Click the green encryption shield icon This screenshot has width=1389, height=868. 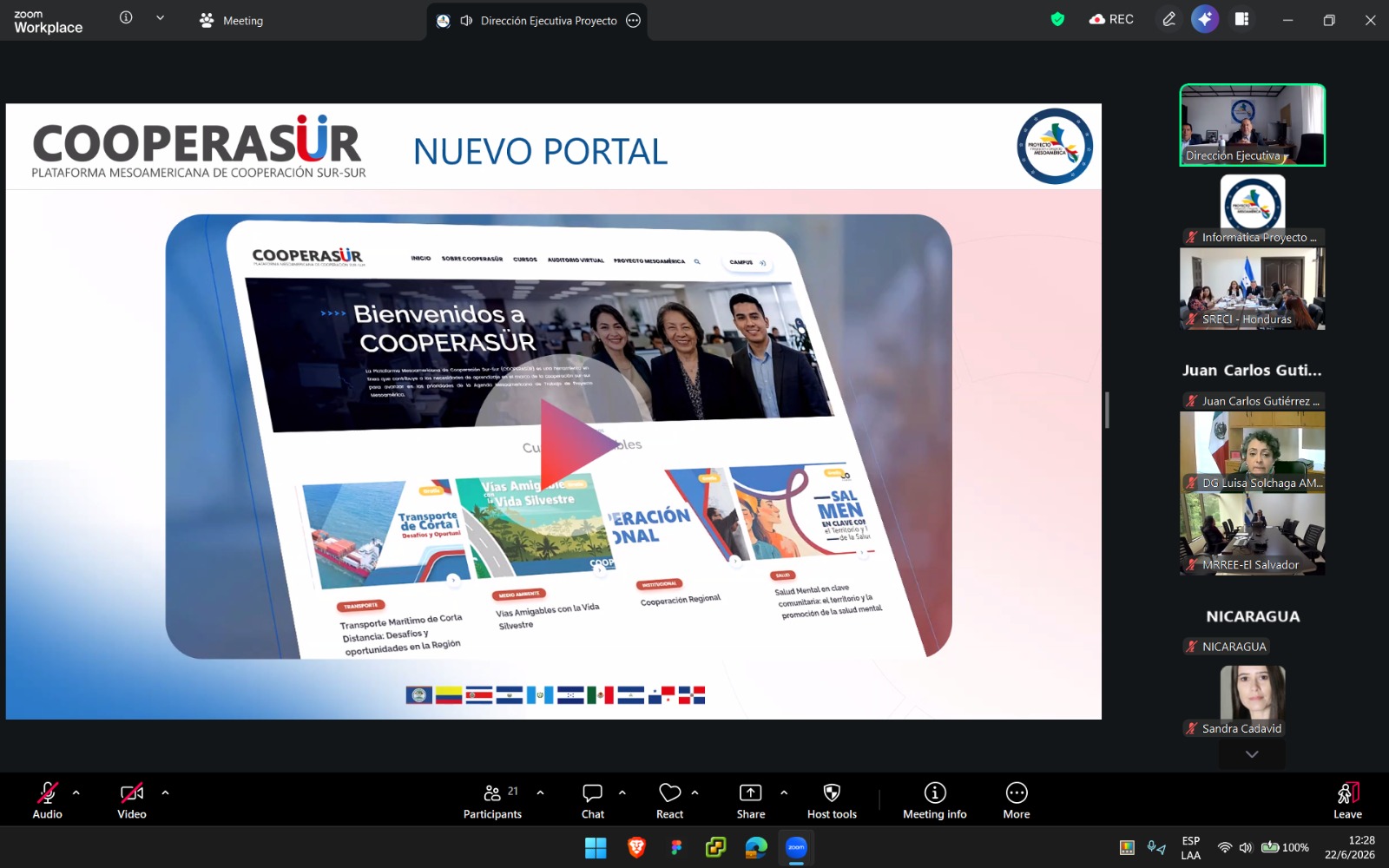1057,19
